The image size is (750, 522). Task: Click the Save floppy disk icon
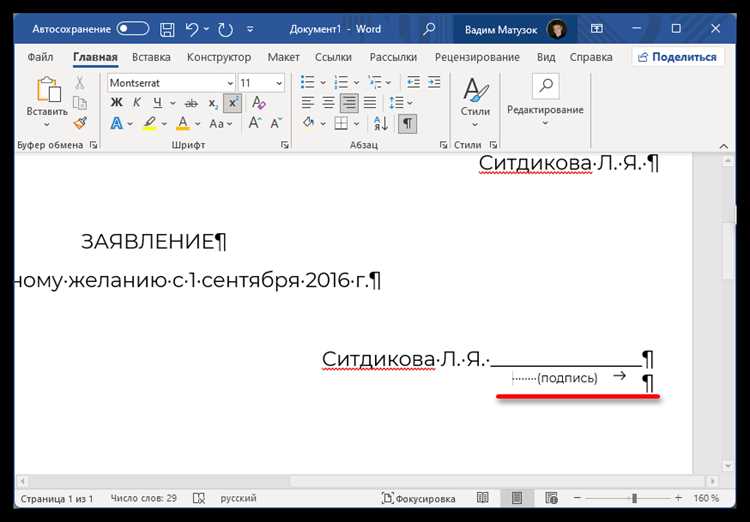(167, 30)
